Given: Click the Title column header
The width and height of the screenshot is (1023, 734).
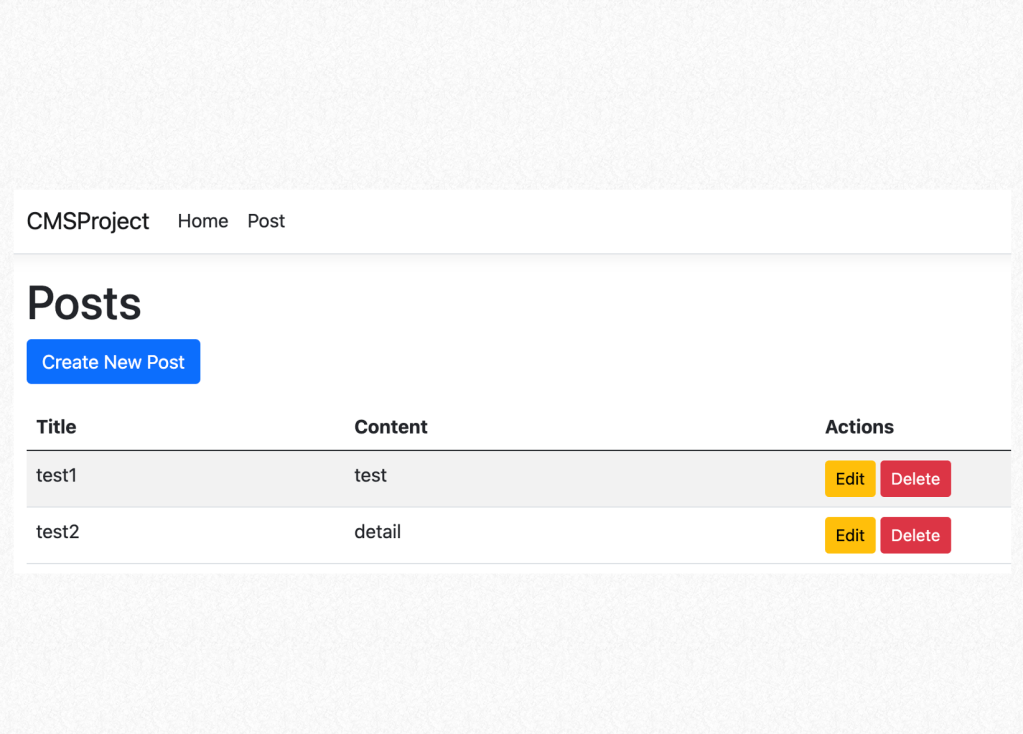Looking at the screenshot, I should (x=56, y=427).
